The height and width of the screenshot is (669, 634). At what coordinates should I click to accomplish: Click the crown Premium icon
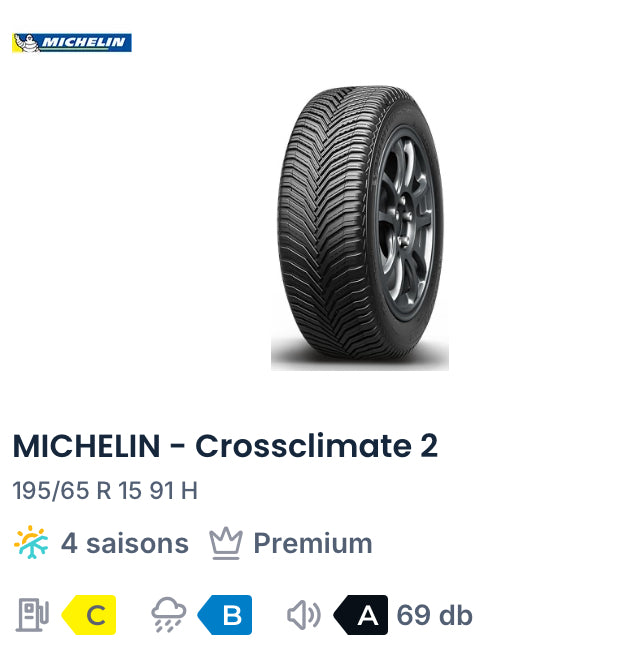(226, 543)
